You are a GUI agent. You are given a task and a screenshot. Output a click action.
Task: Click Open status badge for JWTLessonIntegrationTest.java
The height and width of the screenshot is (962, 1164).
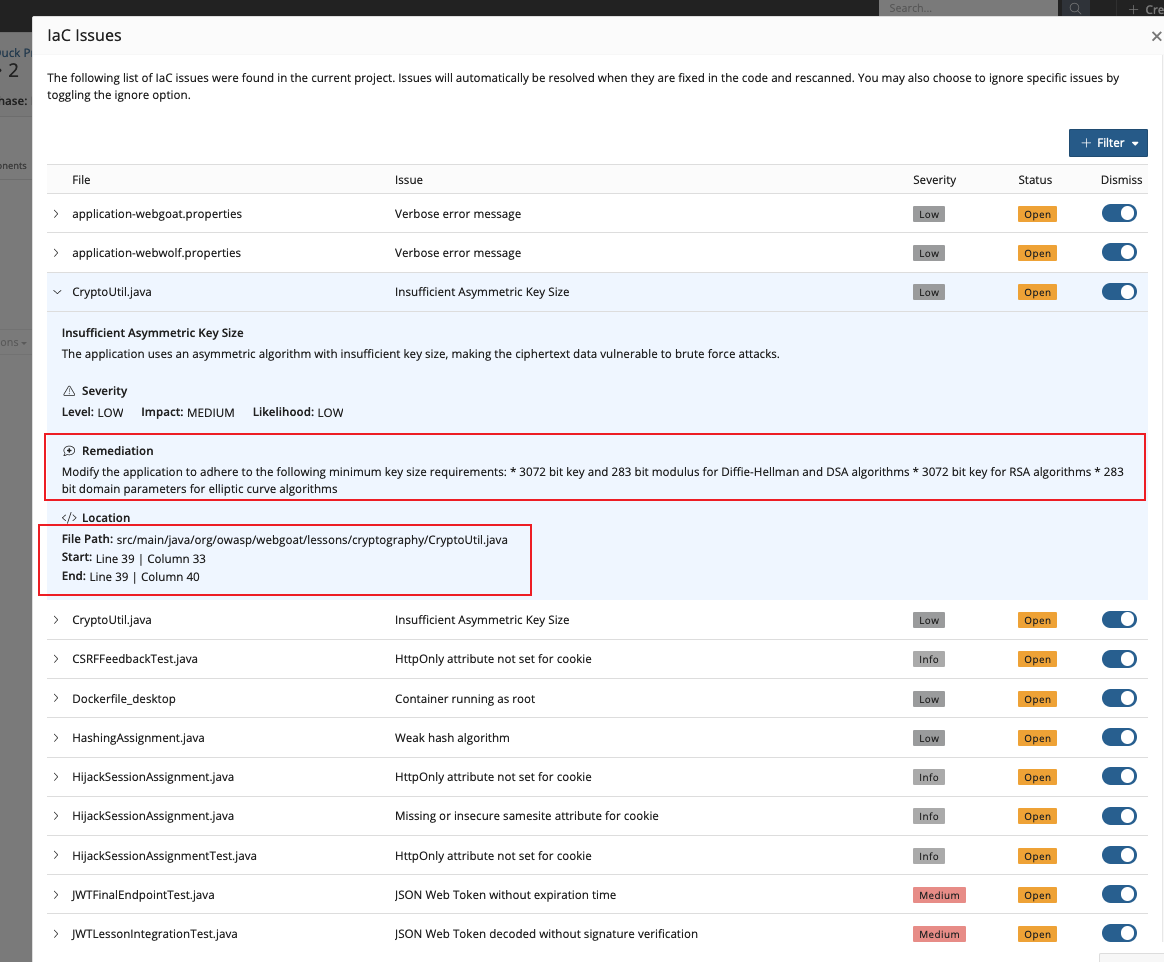(1037, 935)
